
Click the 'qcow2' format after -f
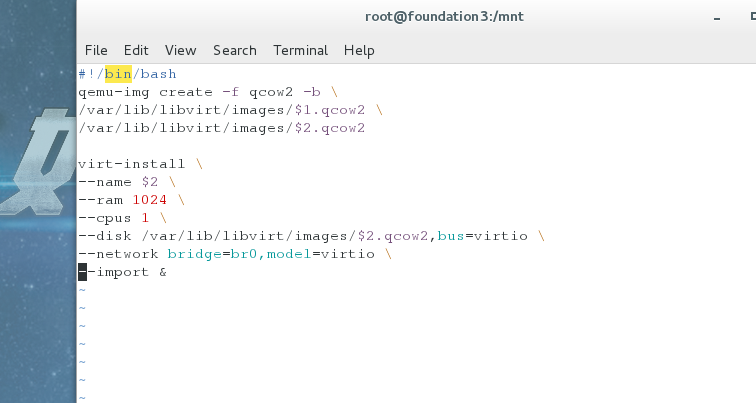(271, 92)
